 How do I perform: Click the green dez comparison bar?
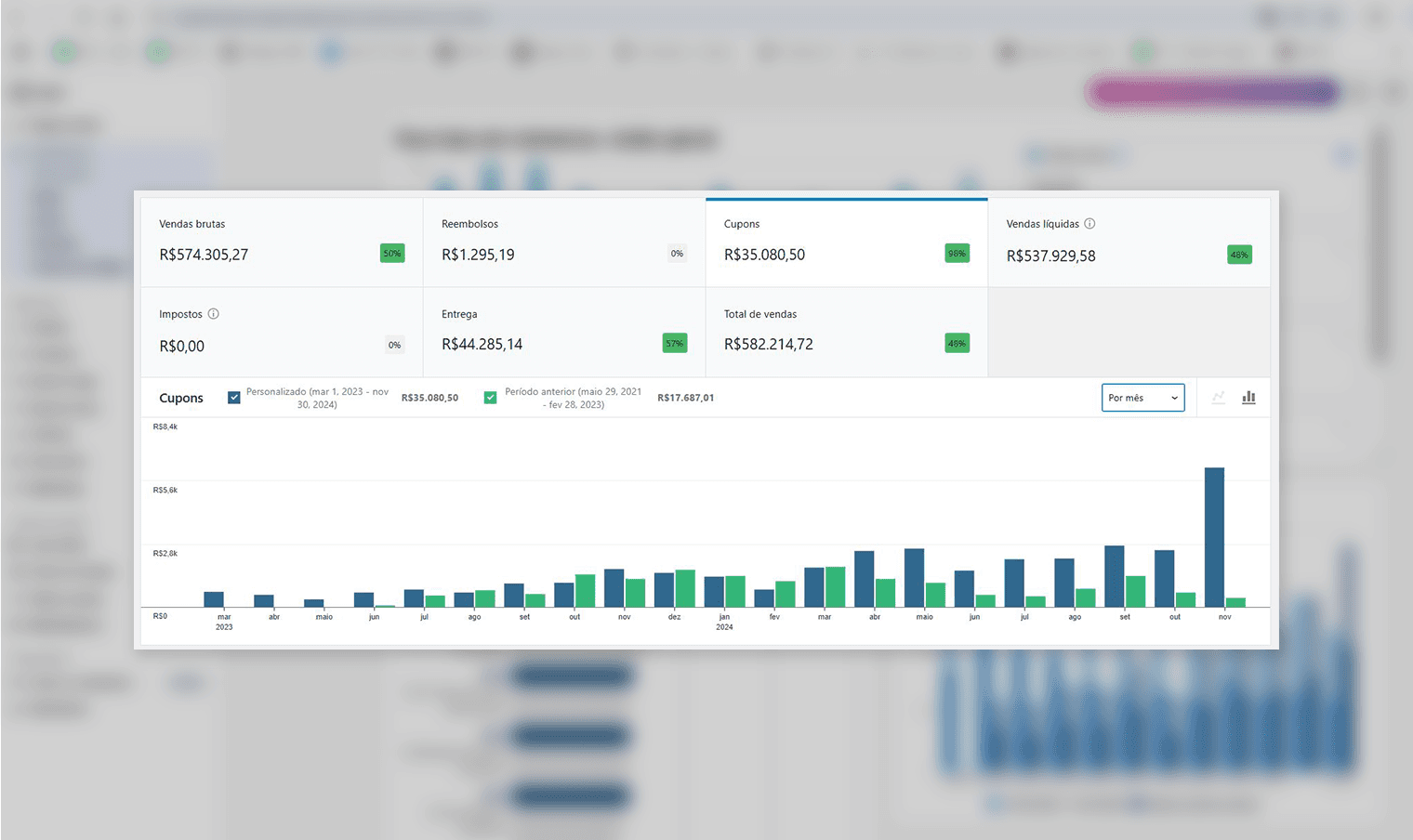tap(685, 588)
